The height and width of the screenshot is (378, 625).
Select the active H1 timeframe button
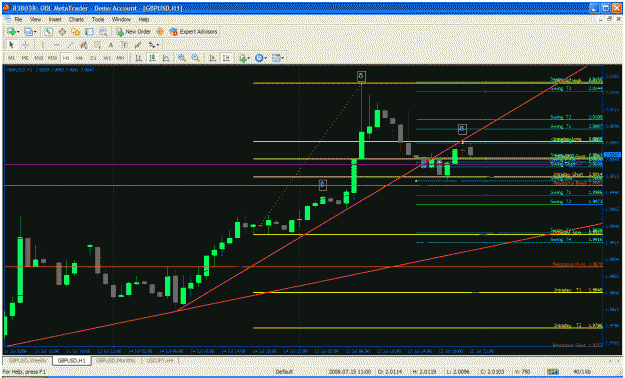[66, 58]
